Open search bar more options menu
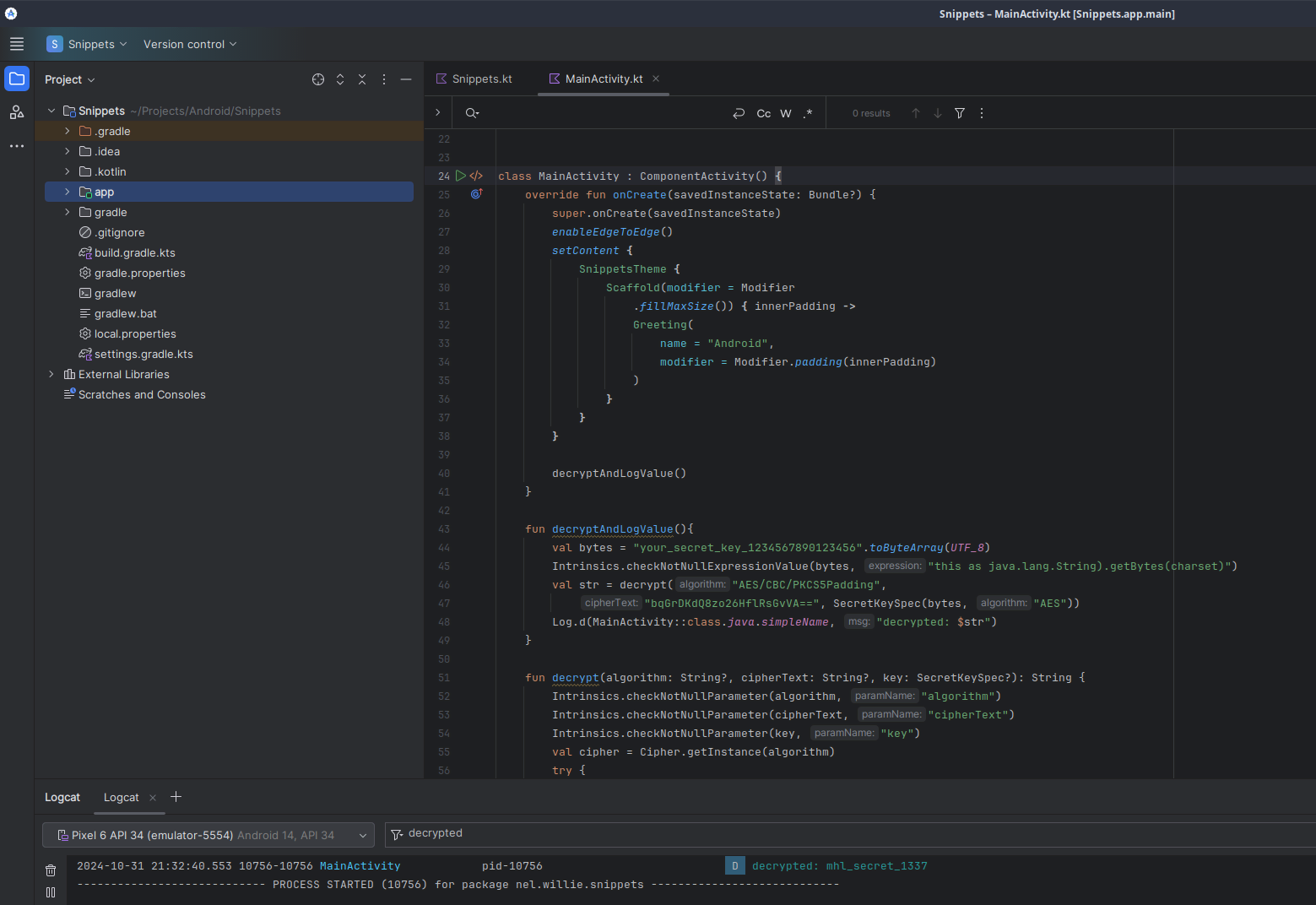The image size is (1316, 905). [x=982, y=113]
